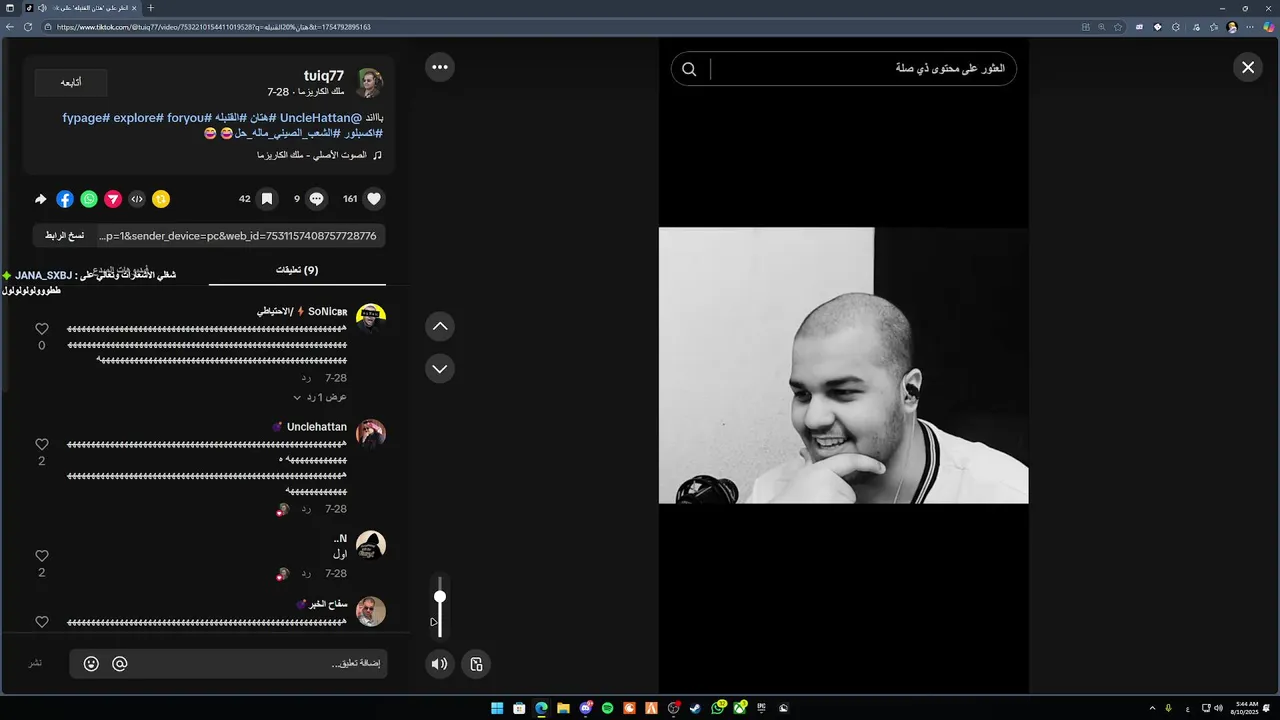Mute the tab with the tab speaker icon

[x=42, y=8]
